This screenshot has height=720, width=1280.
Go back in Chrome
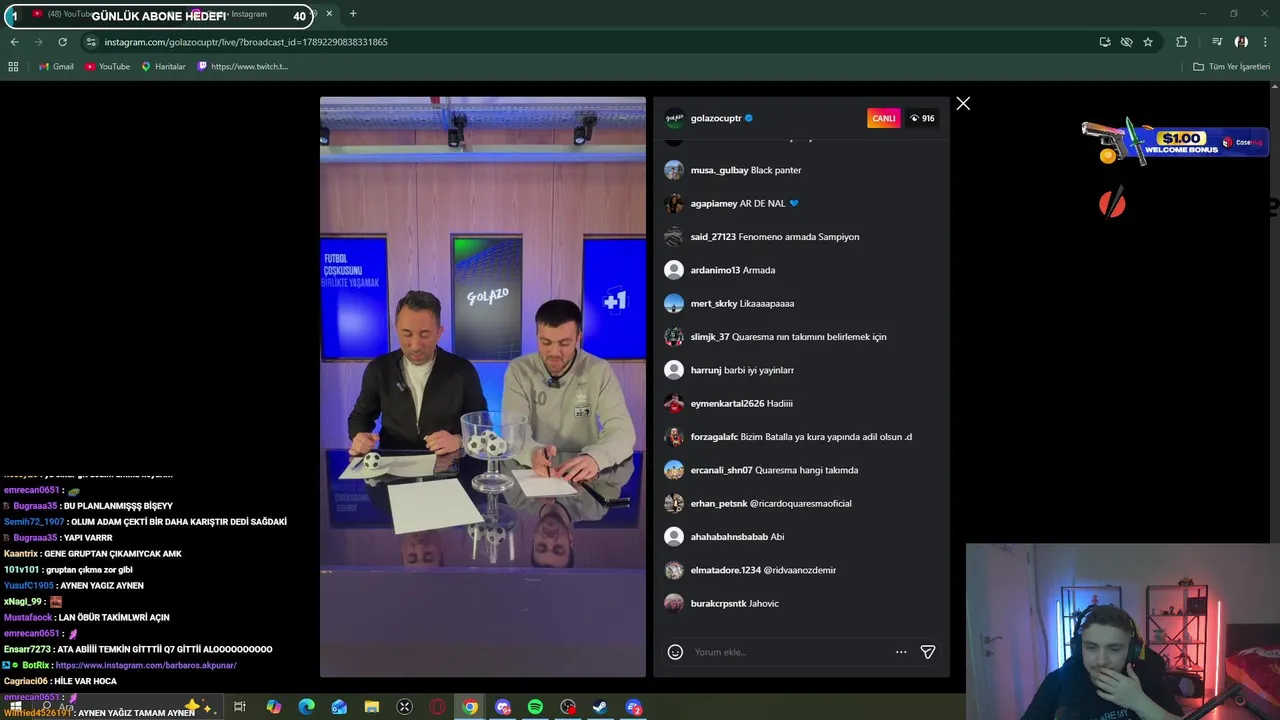(x=14, y=42)
